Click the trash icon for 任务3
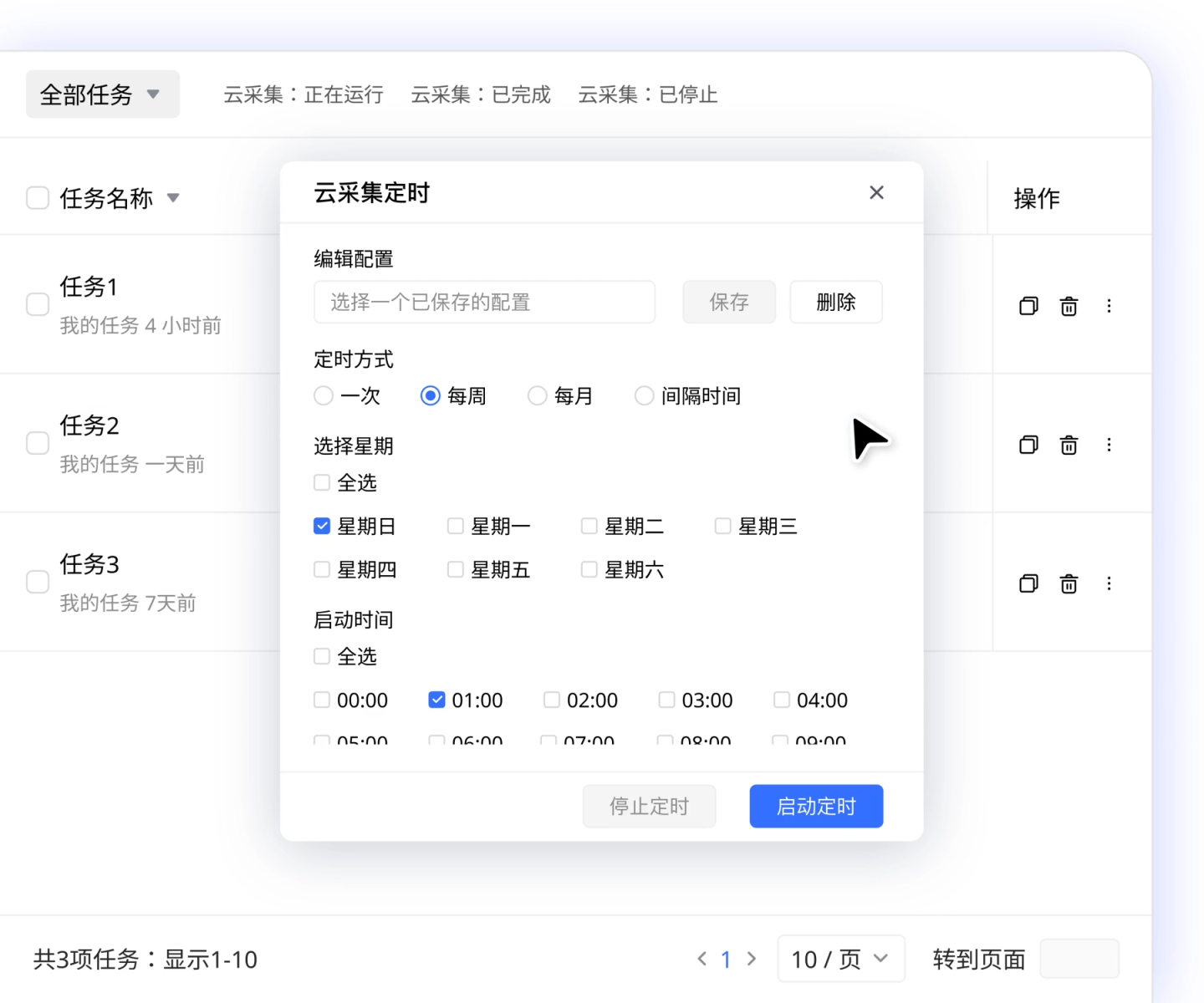 [x=1069, y=583]
